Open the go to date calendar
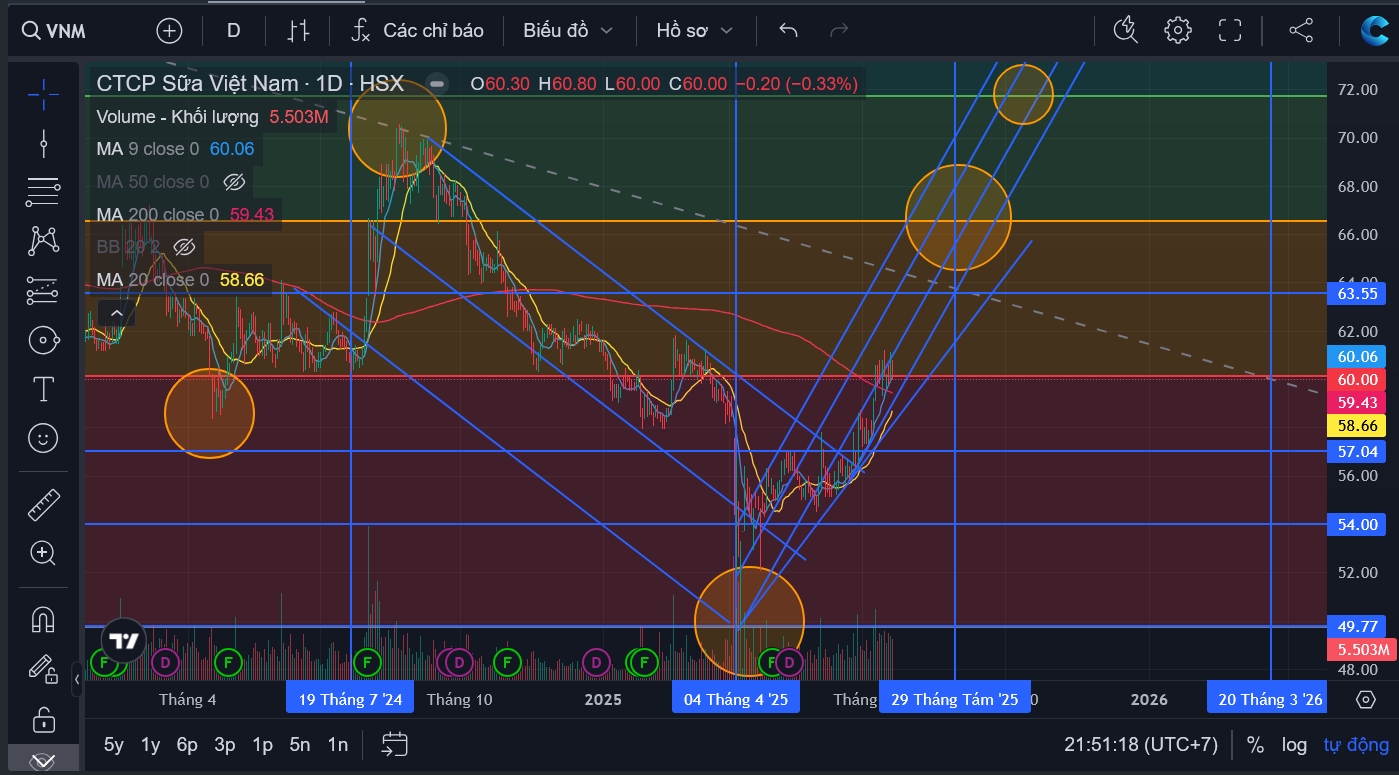This screenshot has height=775, width=1399. coord(395,744)
